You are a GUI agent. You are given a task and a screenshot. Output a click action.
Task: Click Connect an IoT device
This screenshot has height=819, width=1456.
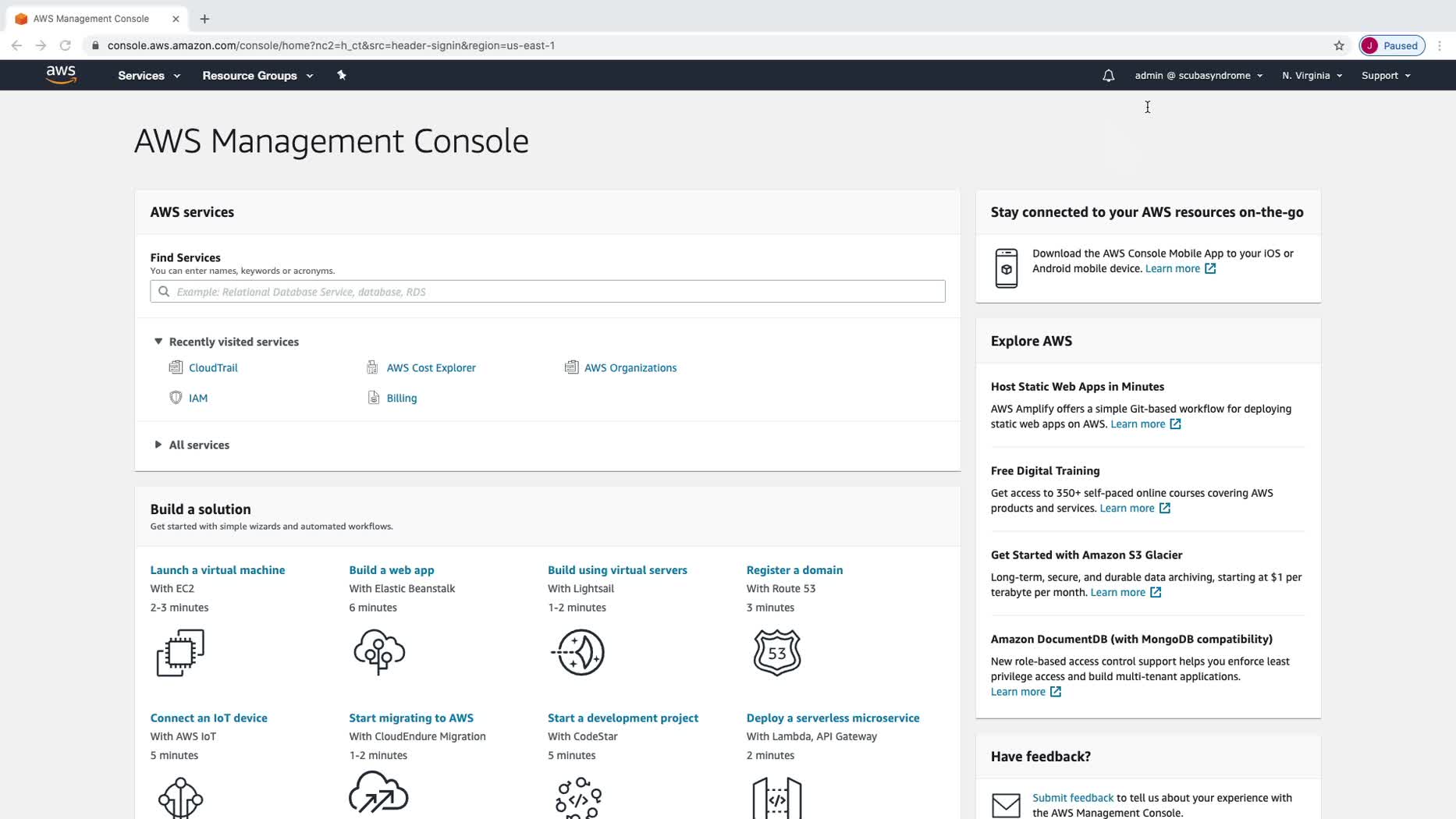(x=209, y=718)
